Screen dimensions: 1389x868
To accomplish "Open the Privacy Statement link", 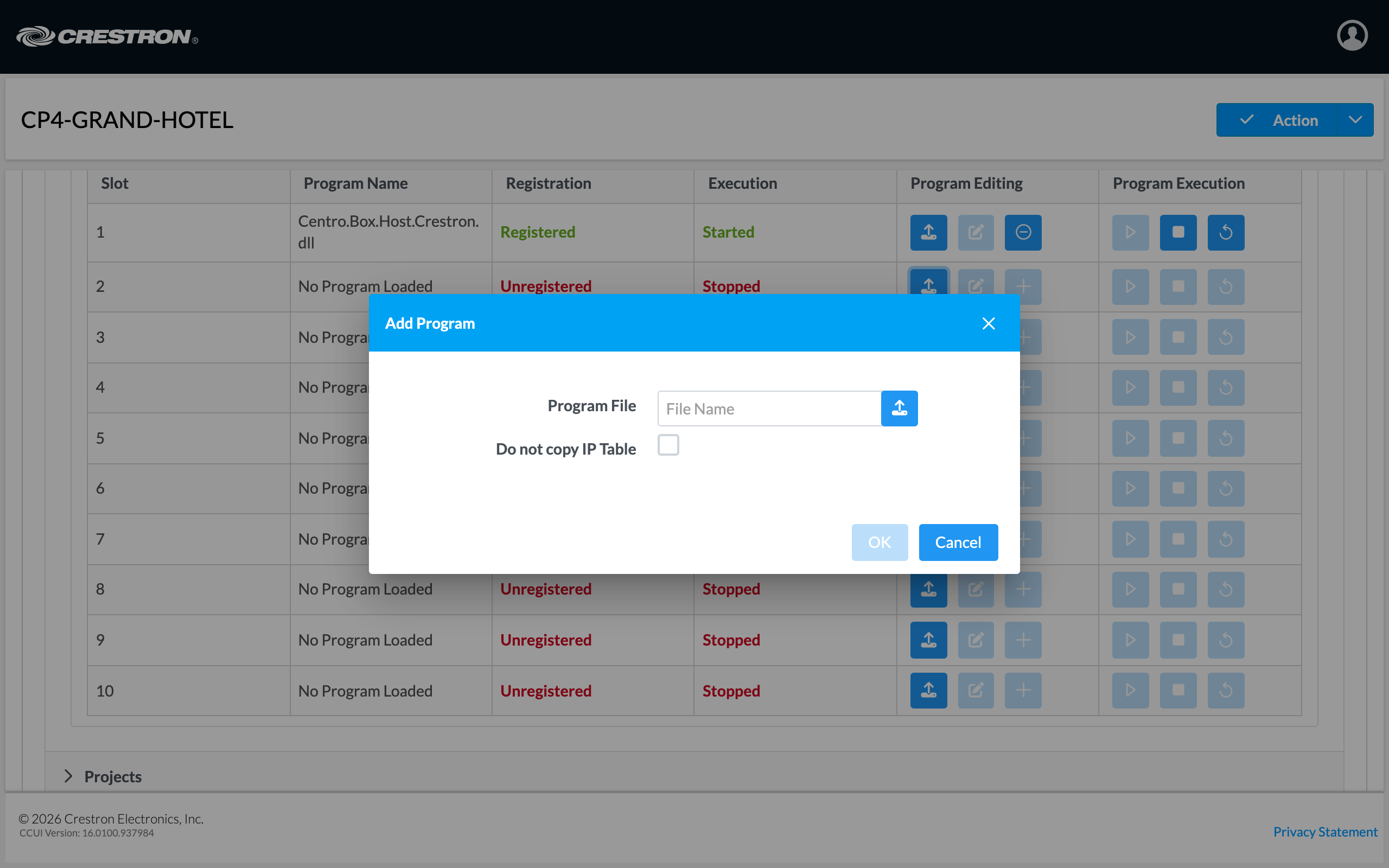I will click(1325, 831).
